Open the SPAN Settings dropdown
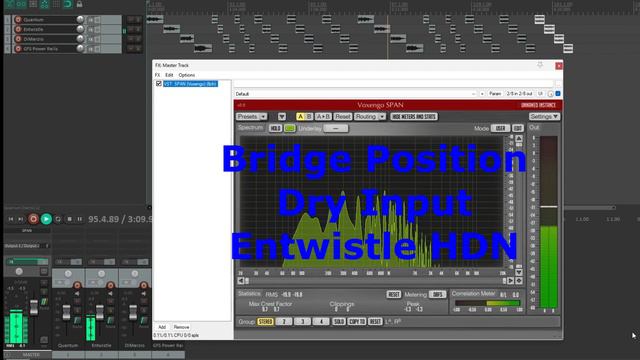 pos(544,117)
